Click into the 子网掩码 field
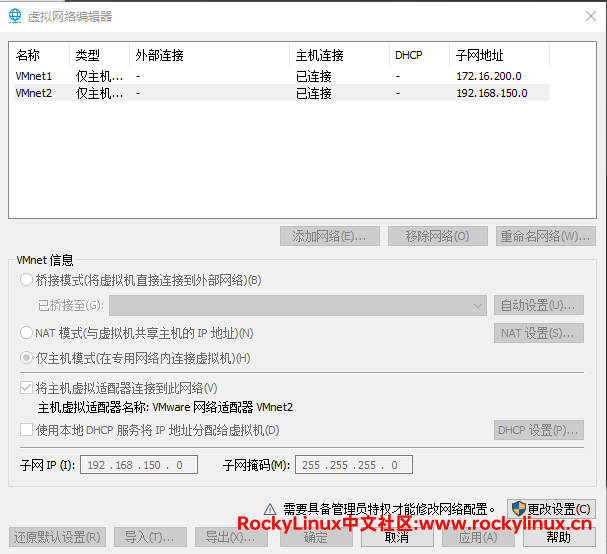Image resolution: width=607 pixels, height=554 pixels. point(353,465)
